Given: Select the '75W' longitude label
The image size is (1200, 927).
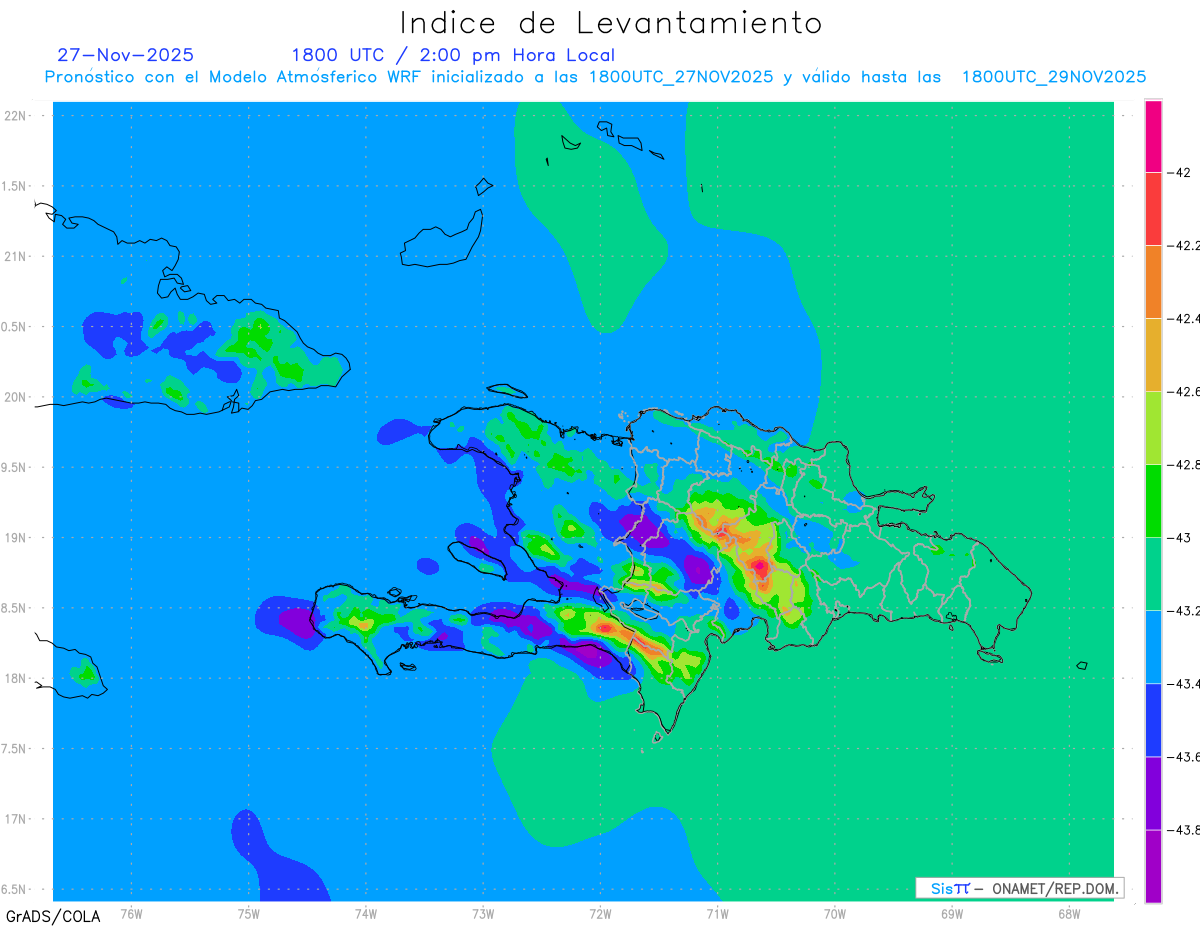Looking at the screenshot, I should 249,913.
